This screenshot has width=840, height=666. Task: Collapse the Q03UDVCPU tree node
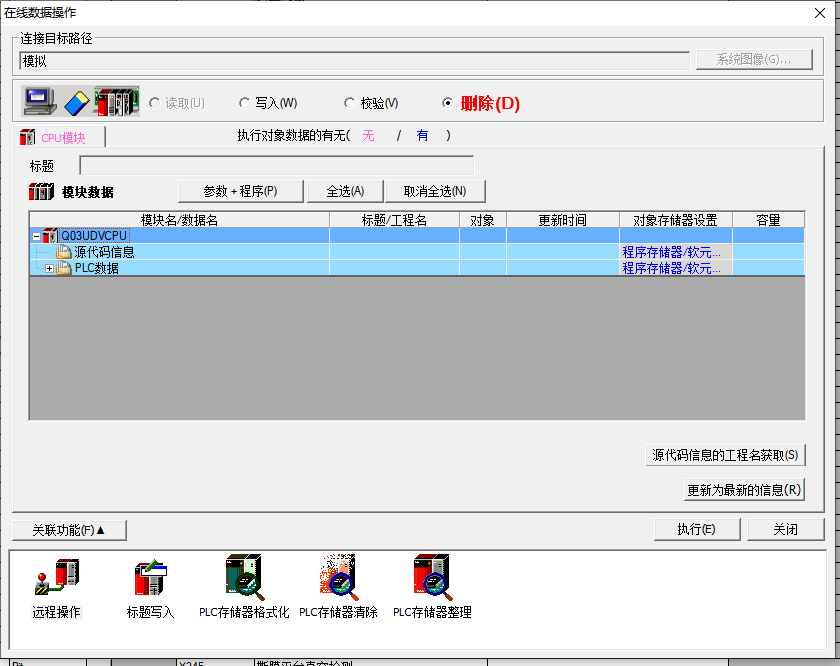tap(36, 236)
